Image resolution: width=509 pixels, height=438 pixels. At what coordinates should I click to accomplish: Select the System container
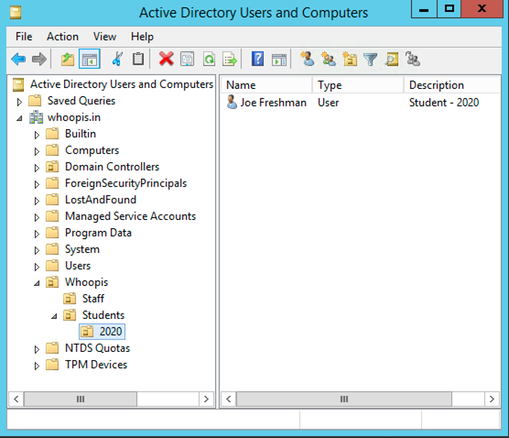coord(82,249)
